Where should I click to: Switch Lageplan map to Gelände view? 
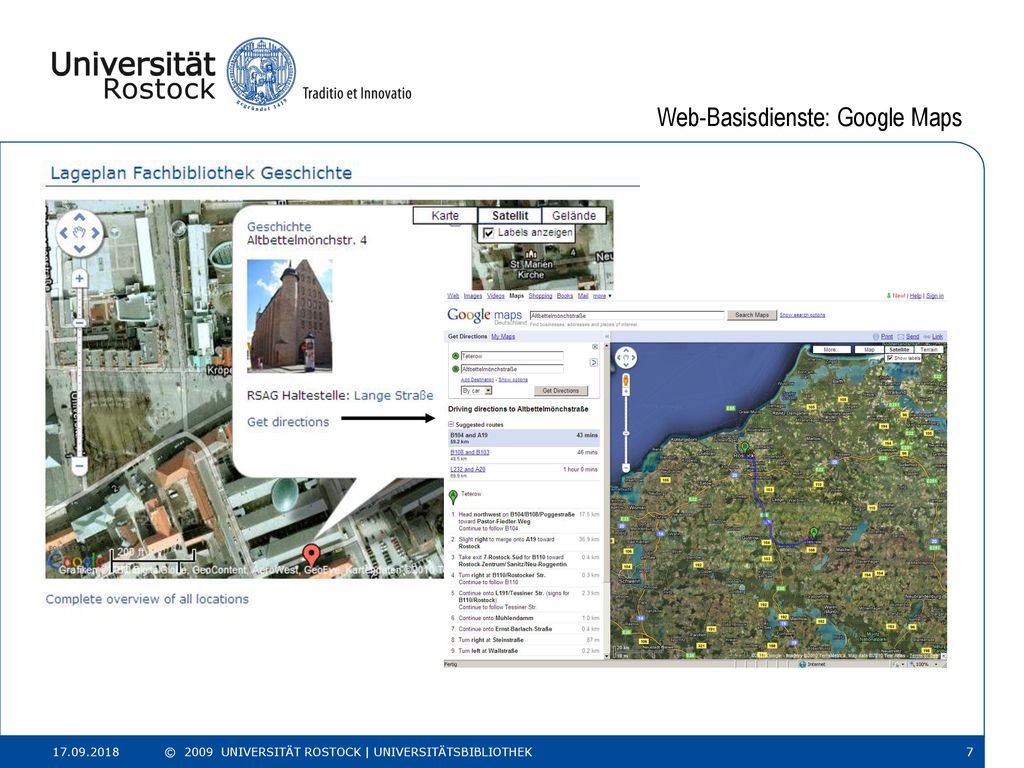coord(574,216)
